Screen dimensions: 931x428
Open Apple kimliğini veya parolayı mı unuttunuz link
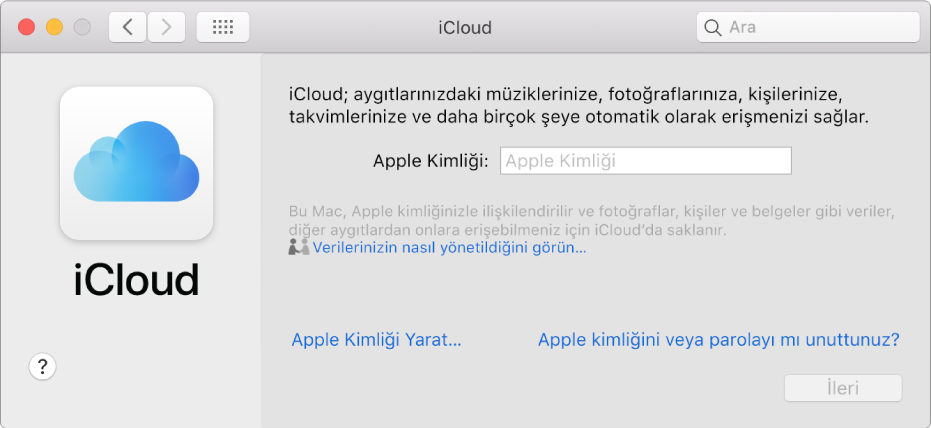718,340
